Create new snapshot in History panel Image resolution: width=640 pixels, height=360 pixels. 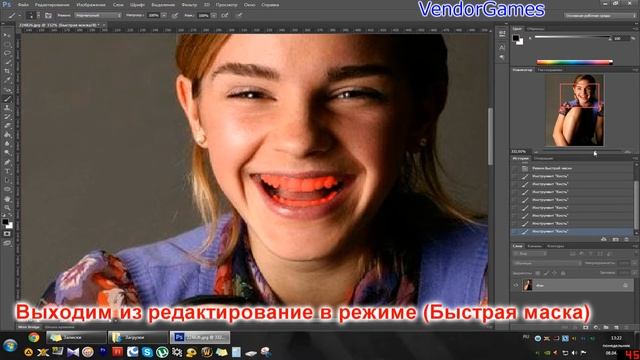point(615,239)
